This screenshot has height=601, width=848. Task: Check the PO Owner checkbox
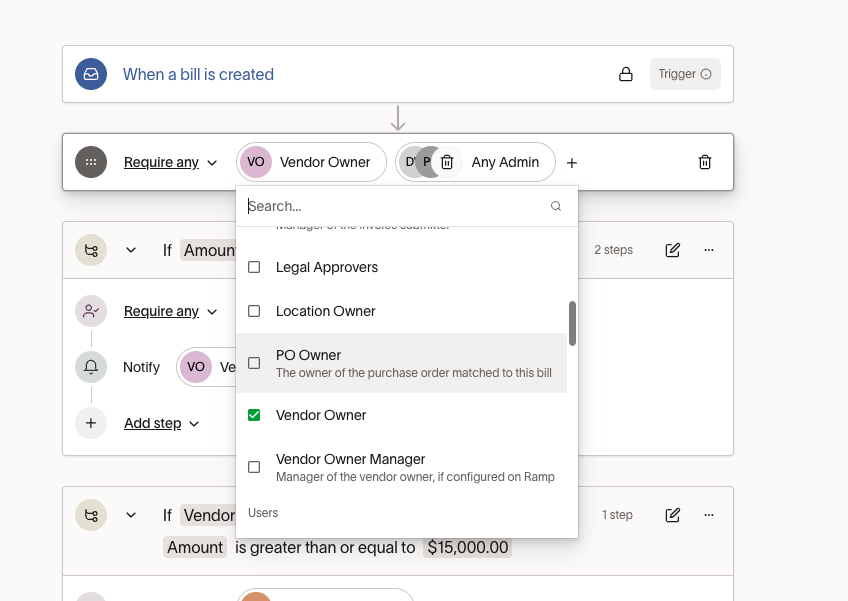coord(254,363)
